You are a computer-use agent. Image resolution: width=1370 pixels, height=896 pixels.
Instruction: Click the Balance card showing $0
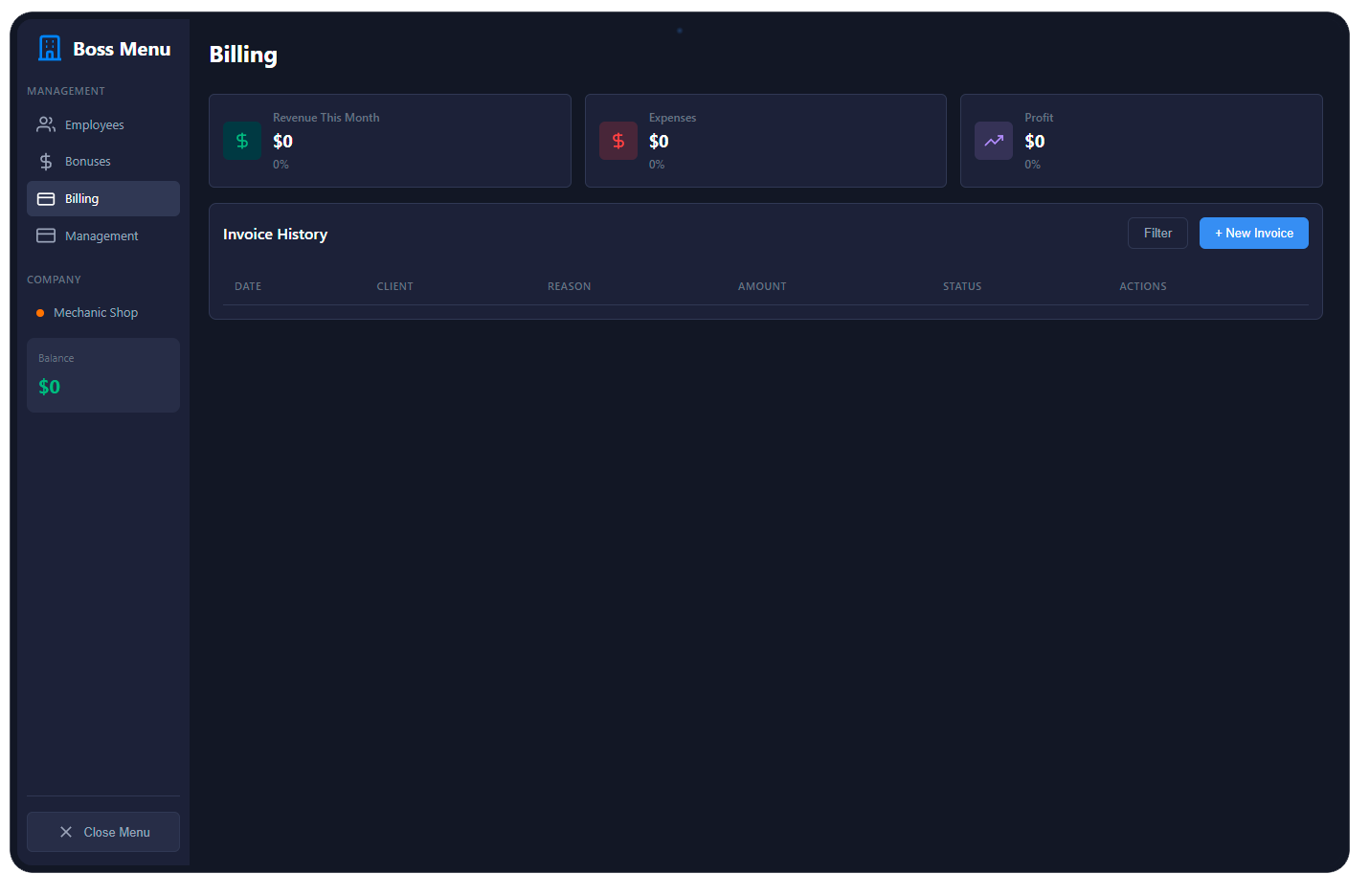point(102,374)
